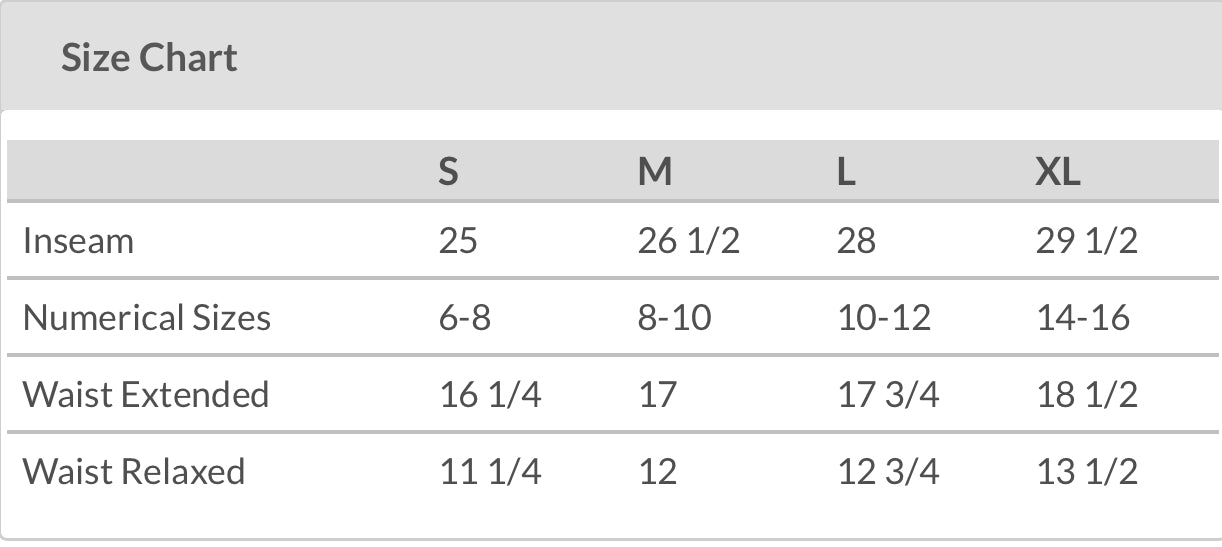Viewport: 1222px width, 547px height.
Task: Click the large inseam value 28
Action: coord(856,241)
